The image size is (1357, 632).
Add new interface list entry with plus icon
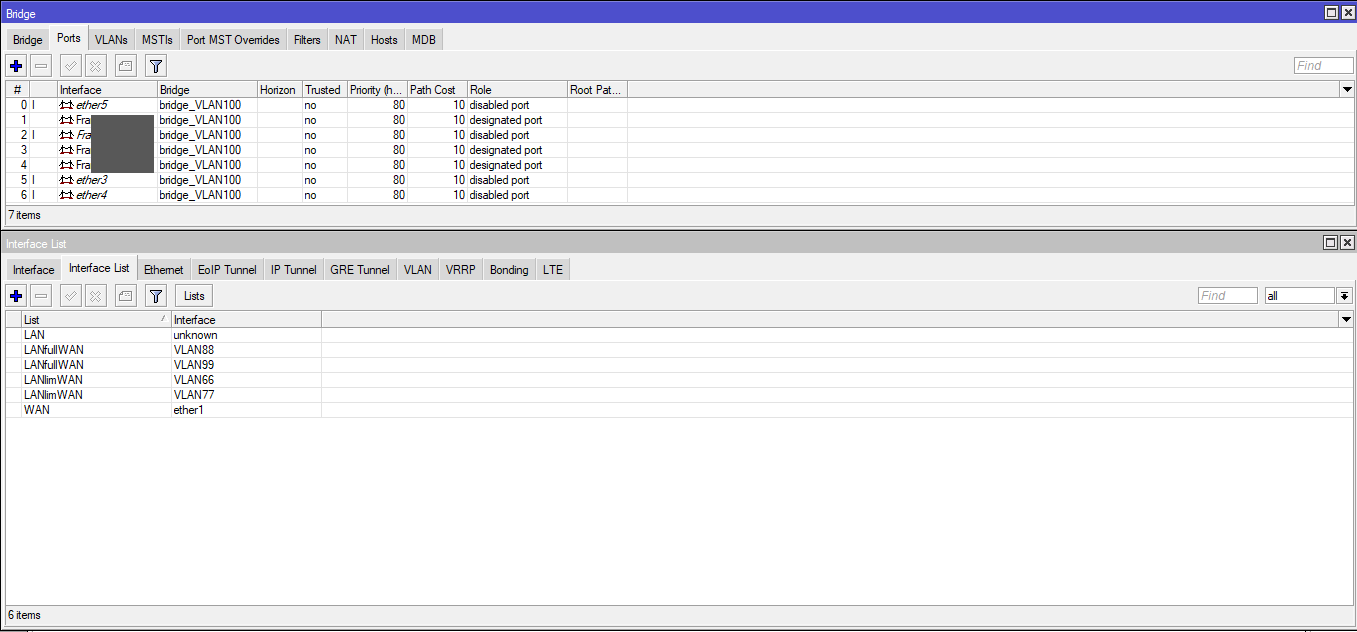tap(16, 296)
